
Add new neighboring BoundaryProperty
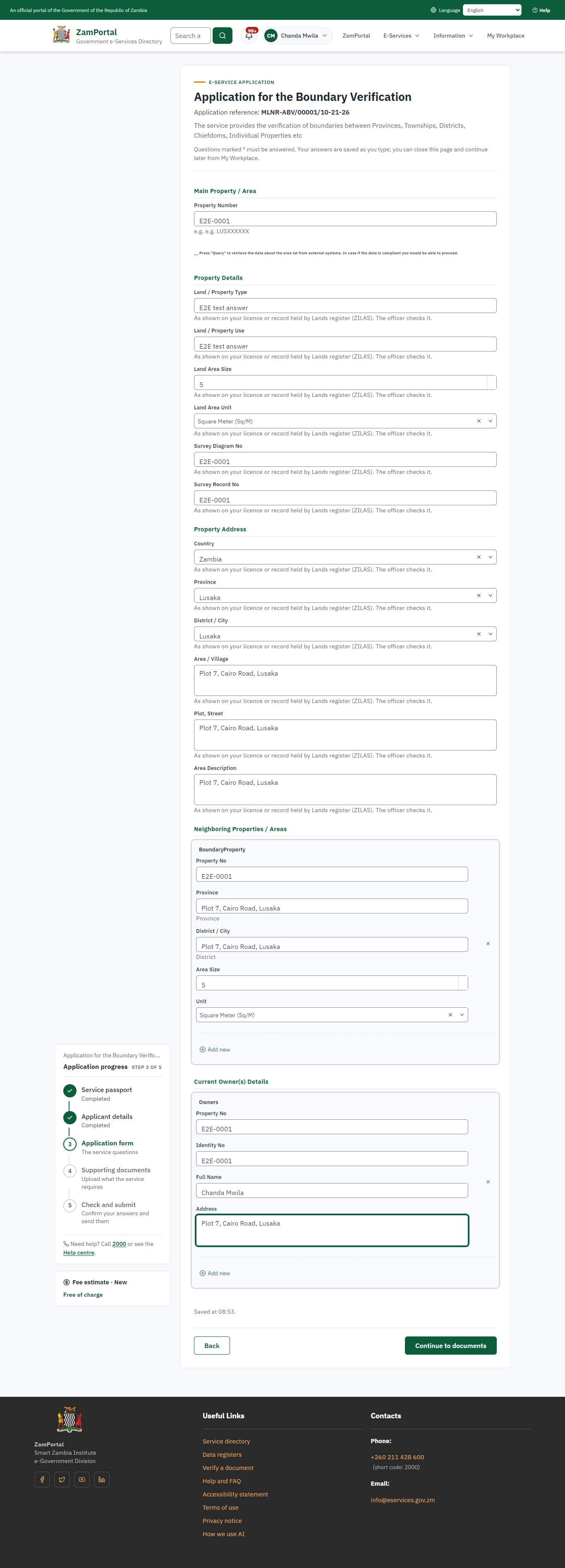coord(215,1049)
